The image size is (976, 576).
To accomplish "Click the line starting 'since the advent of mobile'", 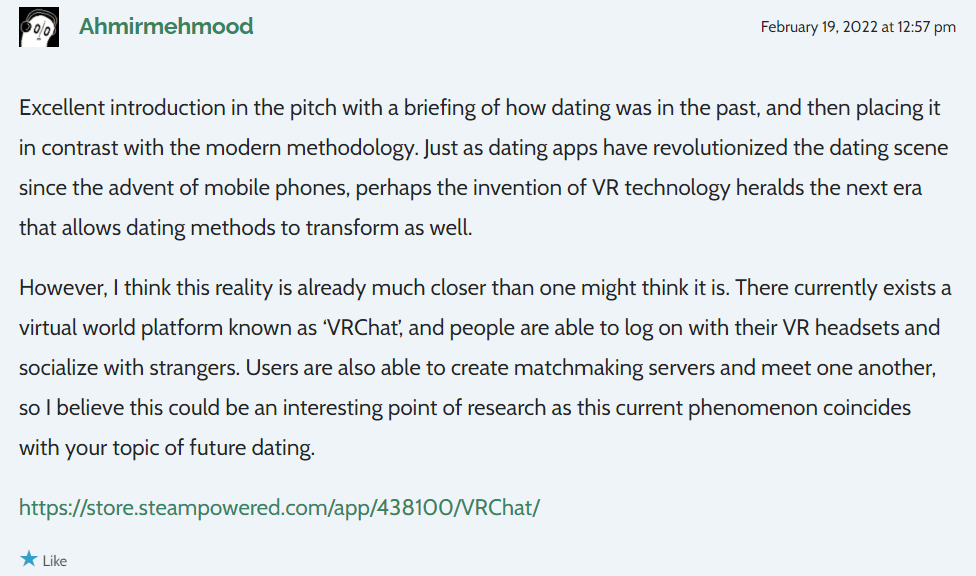I will point(471,188).
